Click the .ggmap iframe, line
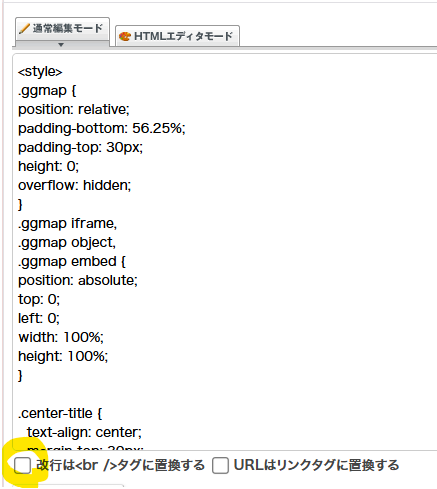Viewport: 437px width, 489px height. (68, 223)
